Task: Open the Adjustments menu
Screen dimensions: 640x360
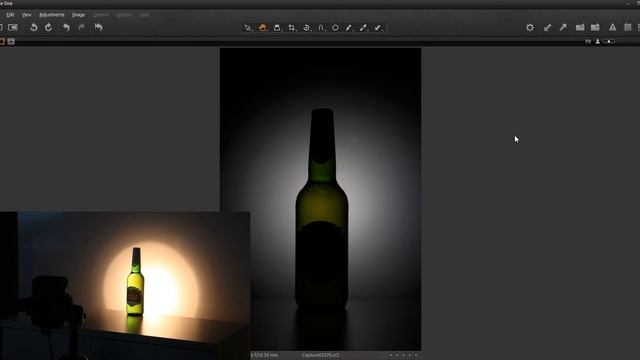Action: pos(51,15)
